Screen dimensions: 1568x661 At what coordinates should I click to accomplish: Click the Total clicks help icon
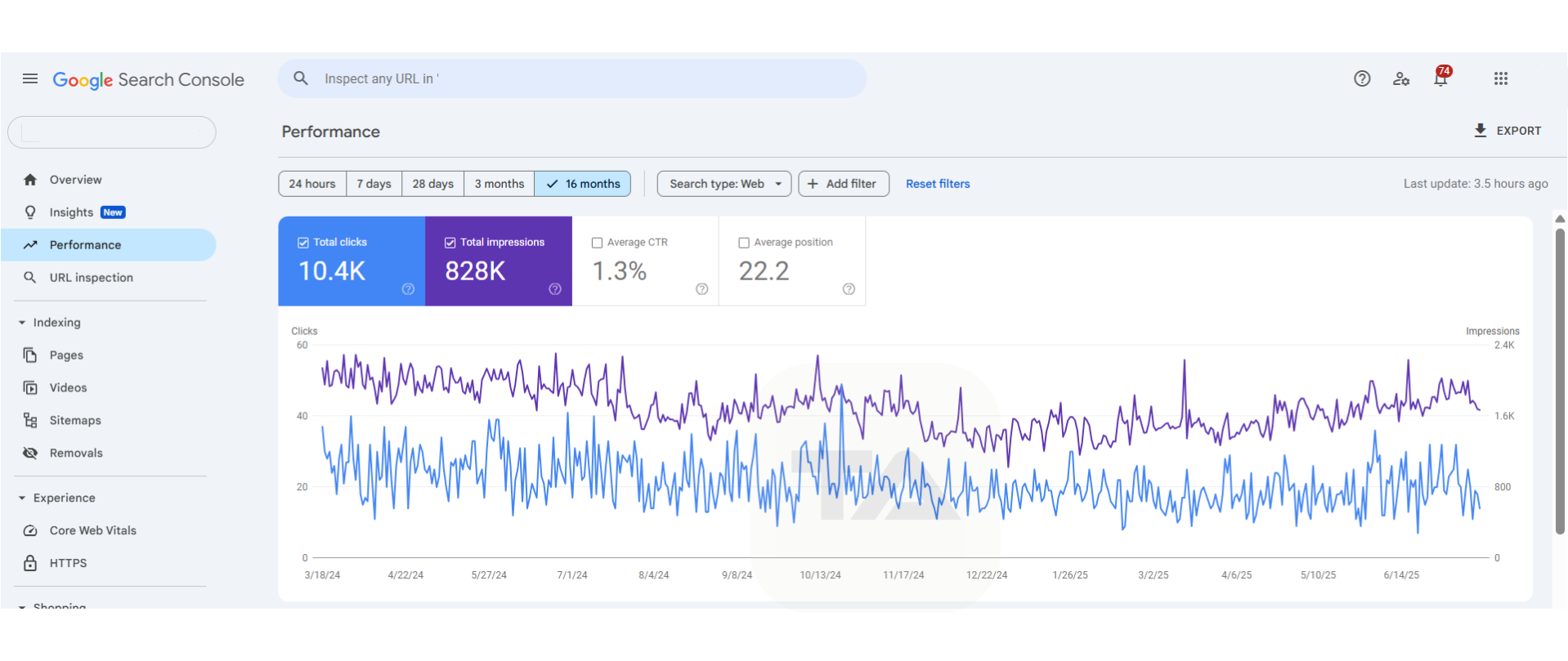(x=408, y=289)
